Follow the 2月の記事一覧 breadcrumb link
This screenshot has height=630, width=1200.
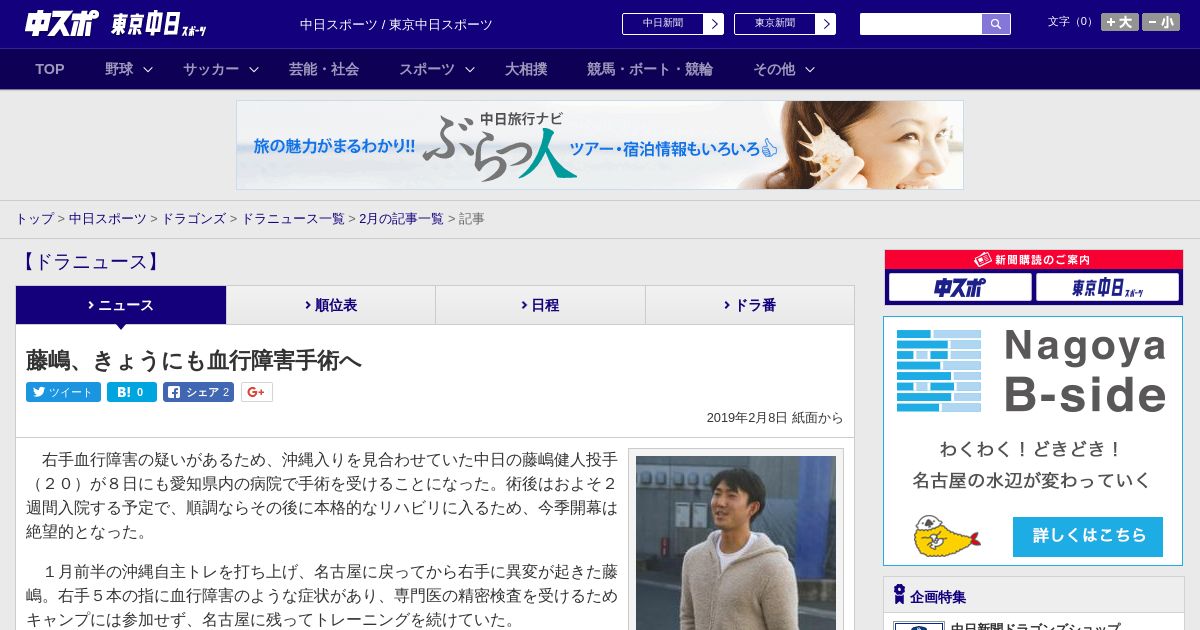(402, 218)
